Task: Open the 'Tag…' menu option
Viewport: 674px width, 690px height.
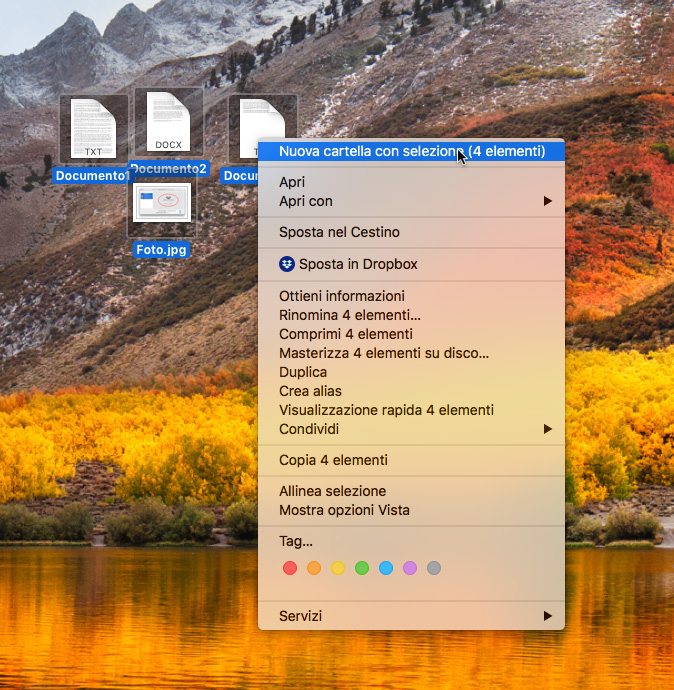Action: 295,541
